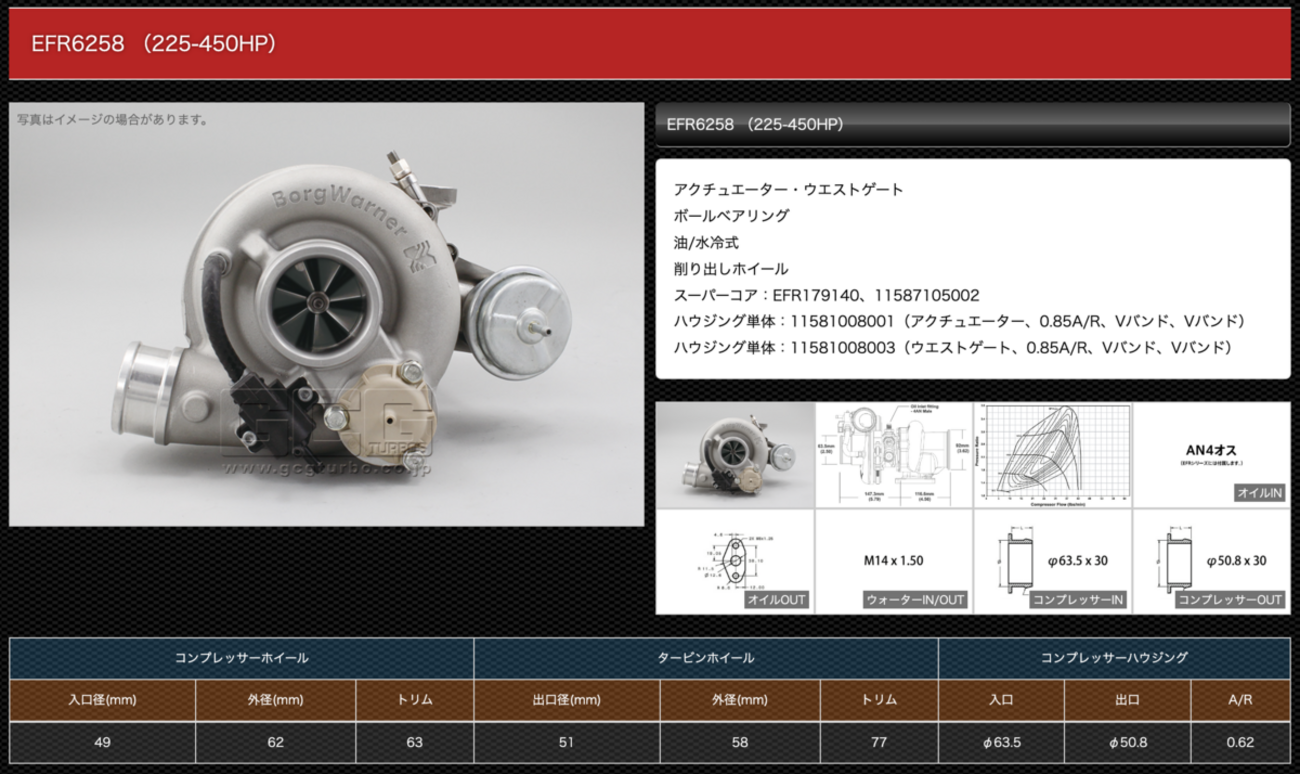1300x774 pixels.
Task: Open the オイルOUT flange drawing thumbnail
Action: click(735, 561)
